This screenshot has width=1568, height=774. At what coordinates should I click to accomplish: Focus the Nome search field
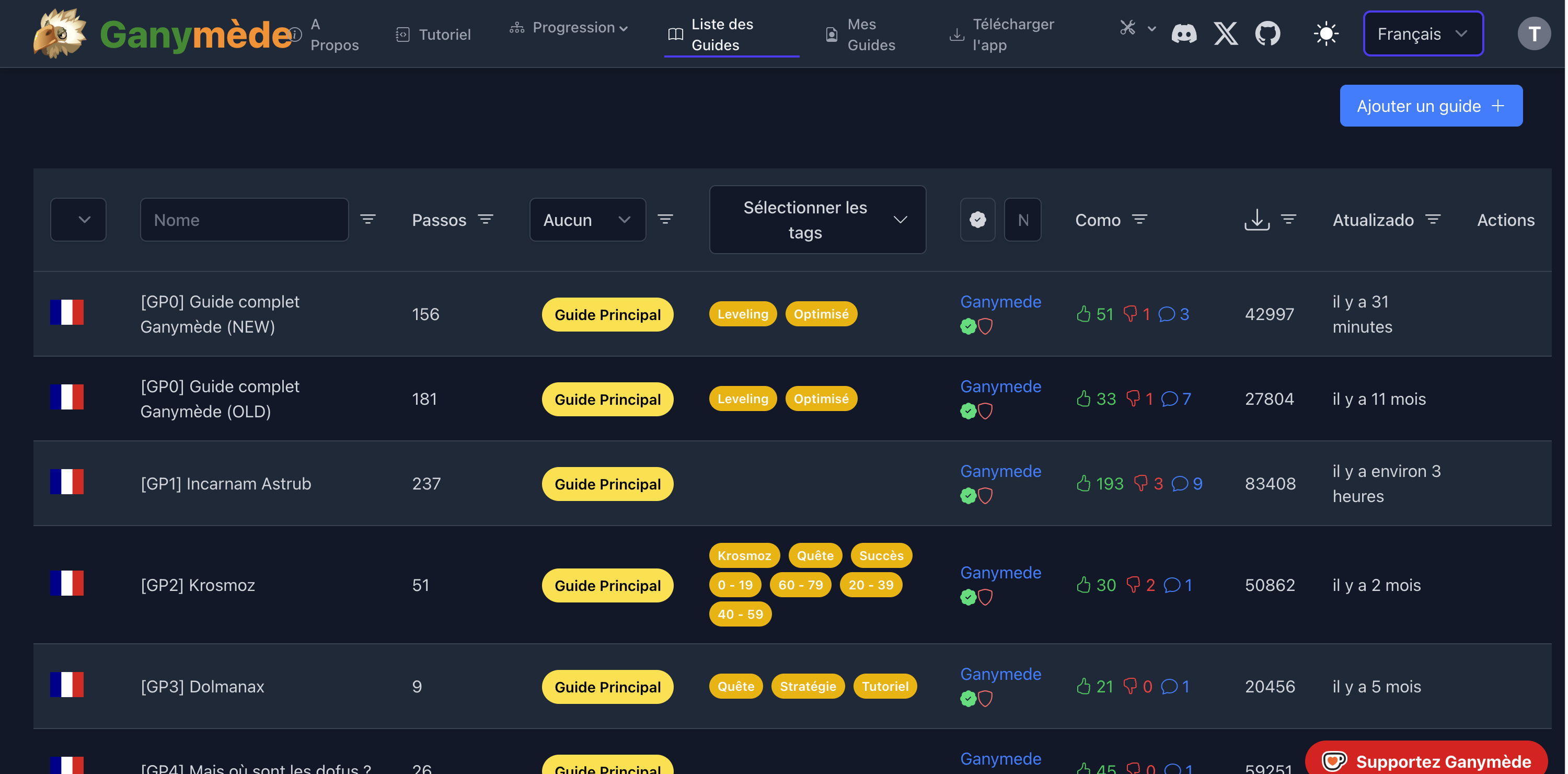245,220
